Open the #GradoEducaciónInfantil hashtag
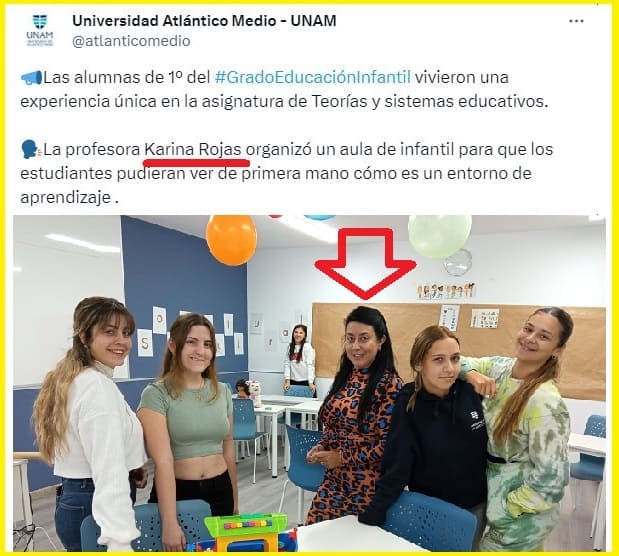The height and width of the screenshot is (556, 619). [313, 77]
